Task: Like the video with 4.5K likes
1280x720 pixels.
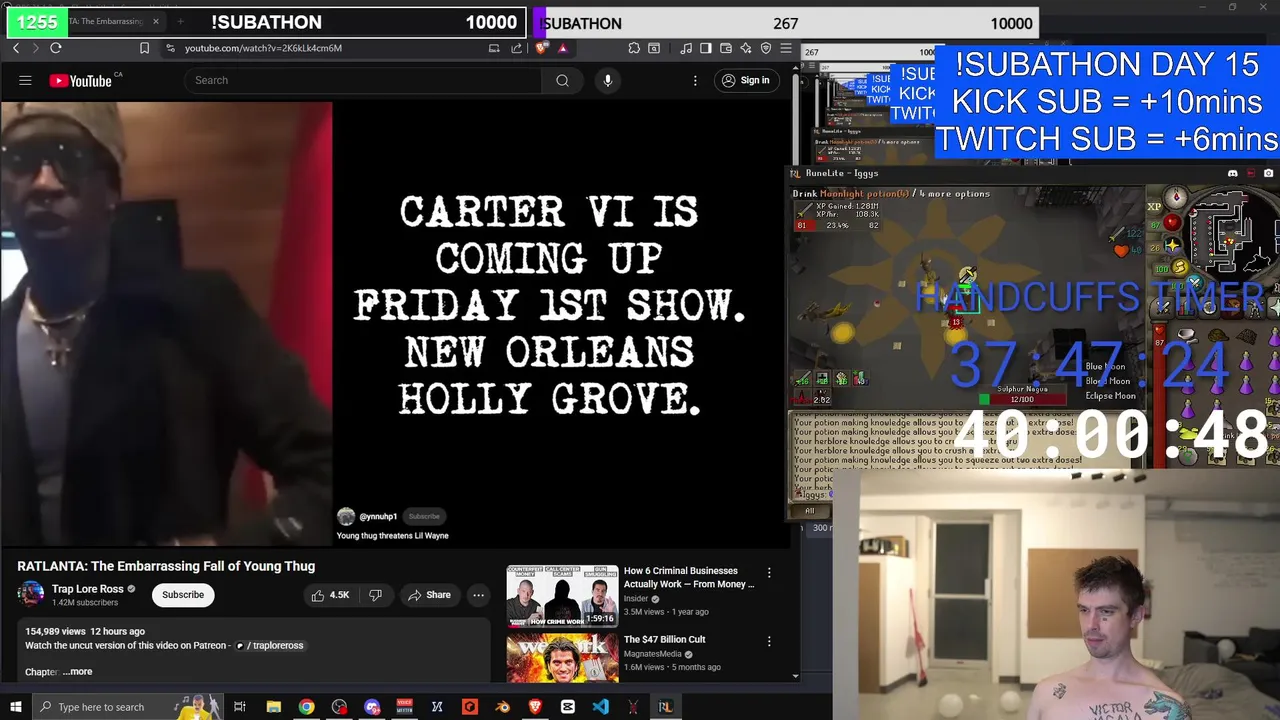Action: 330,595
